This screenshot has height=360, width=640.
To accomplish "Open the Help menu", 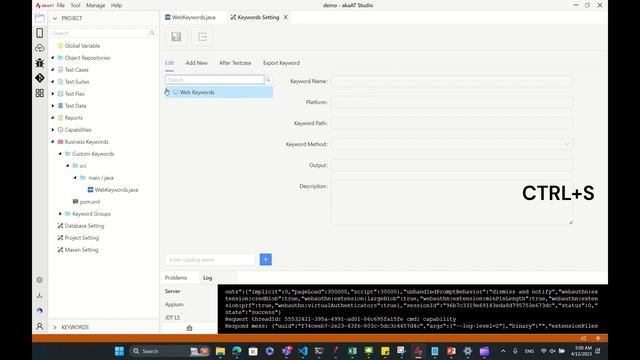I will pos(116,5).
